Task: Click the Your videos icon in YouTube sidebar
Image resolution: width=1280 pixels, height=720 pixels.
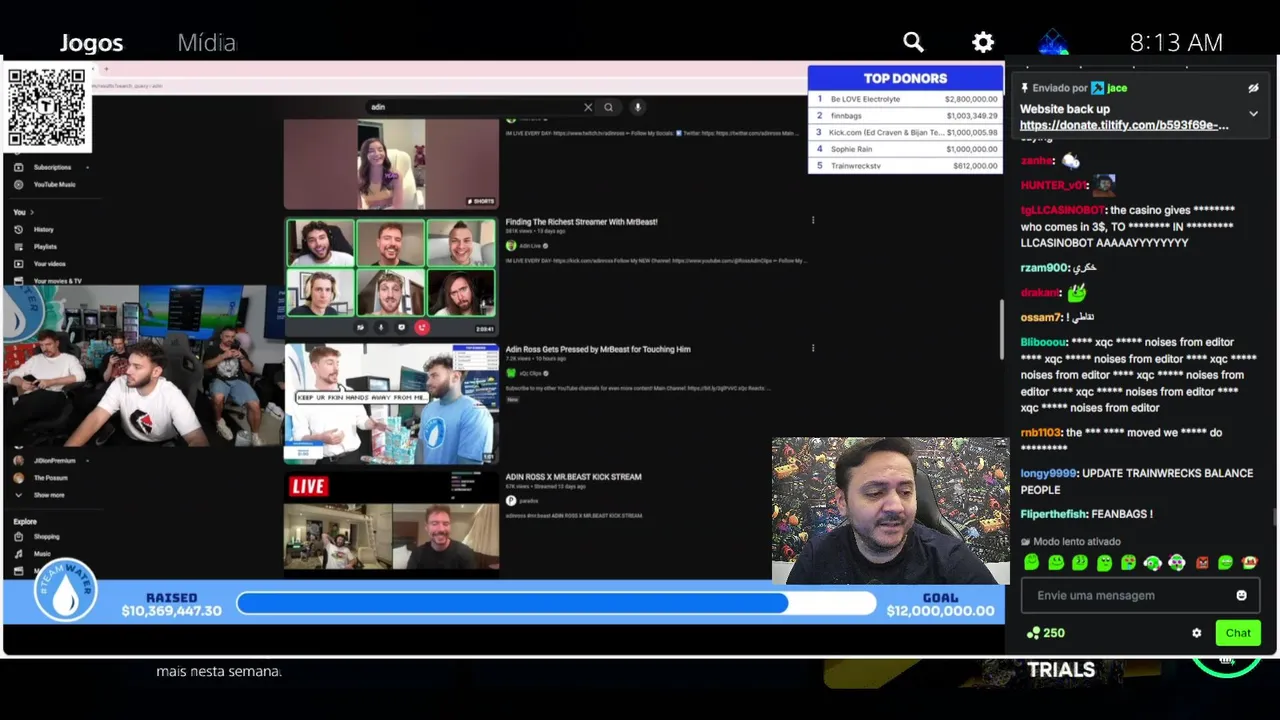Action: (x=19, y=263)
